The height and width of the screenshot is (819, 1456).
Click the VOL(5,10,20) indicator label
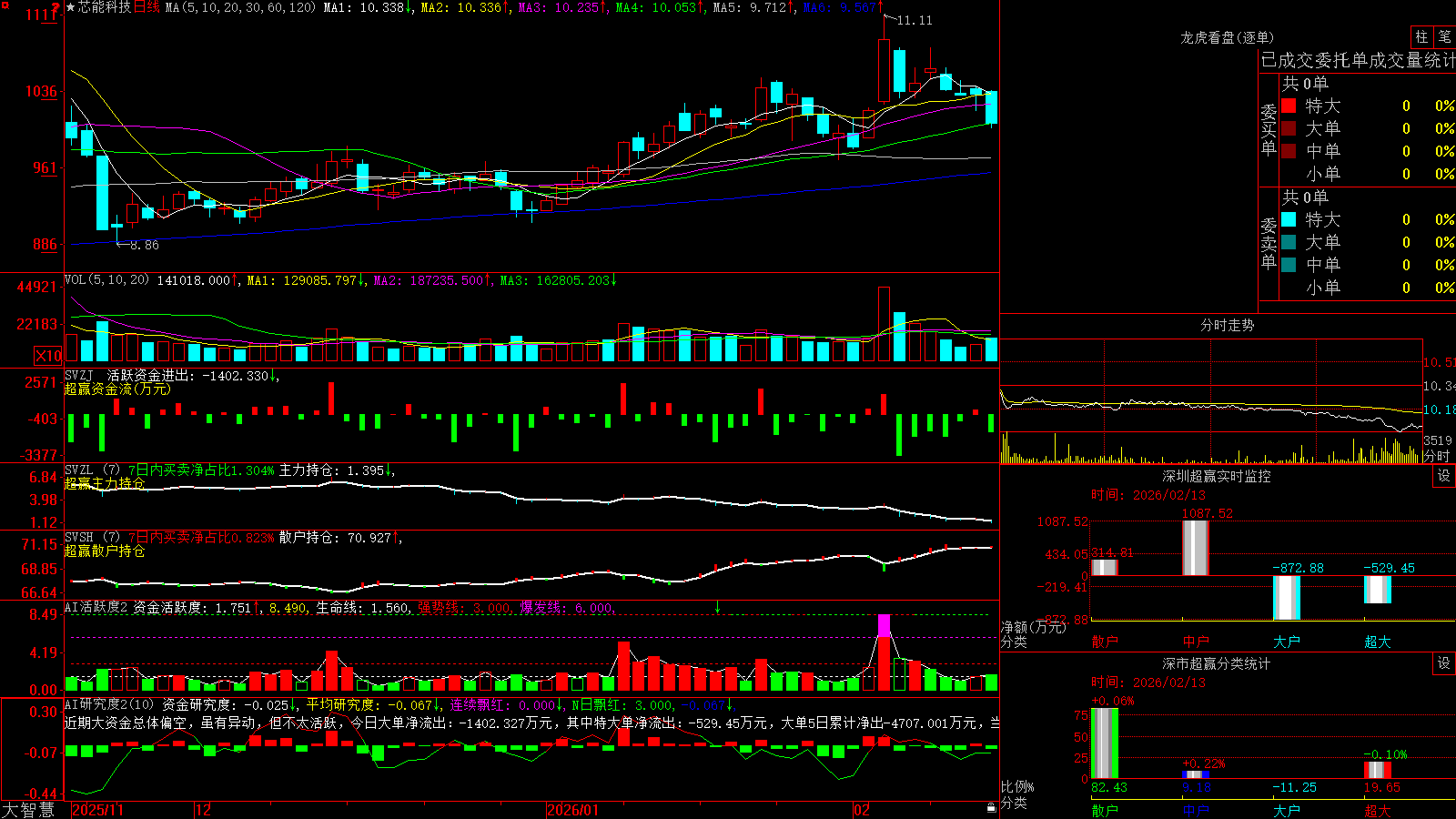click(x=106, y=280)
